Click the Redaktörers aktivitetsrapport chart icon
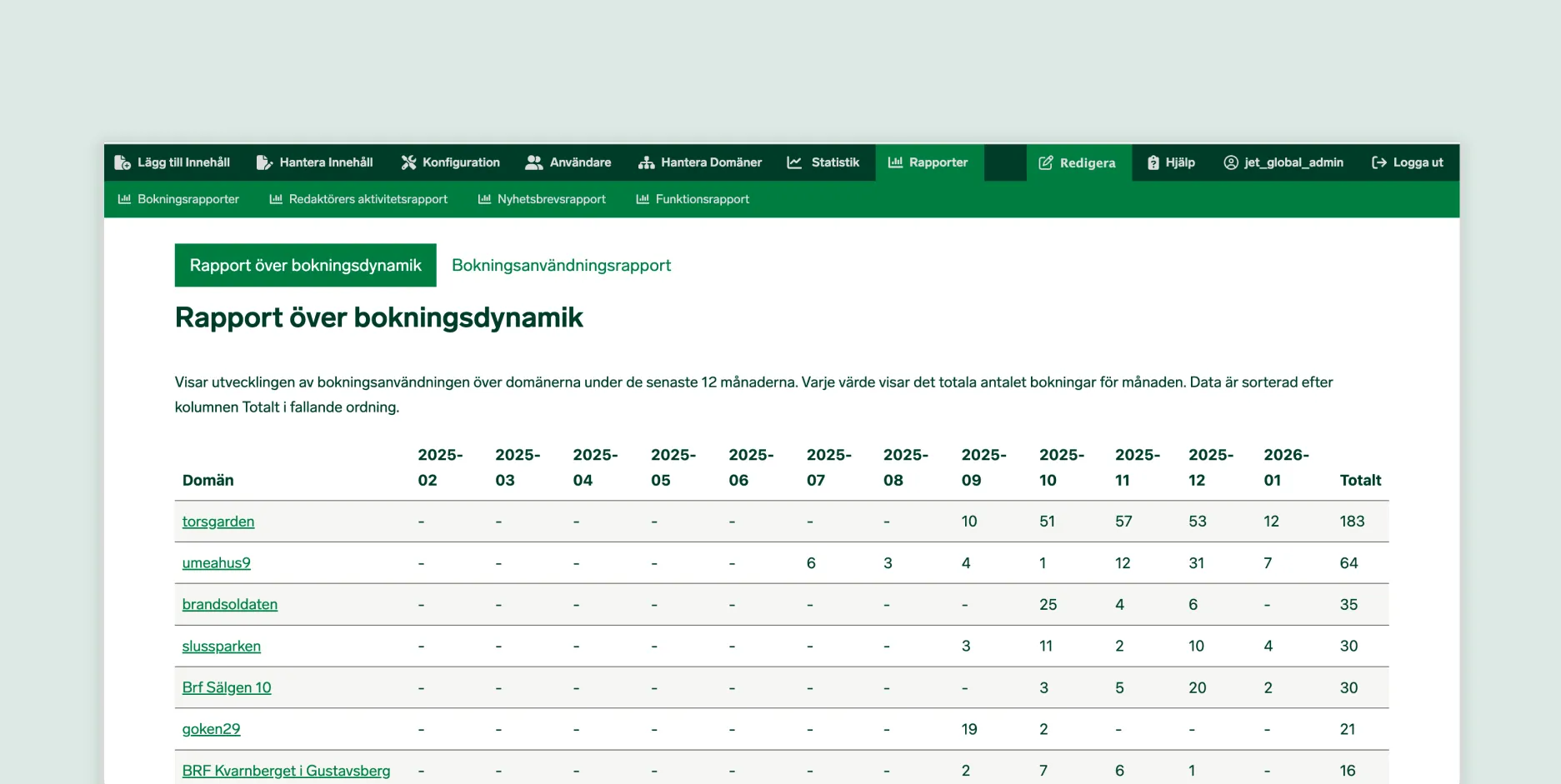 click(x=276, y=199)
